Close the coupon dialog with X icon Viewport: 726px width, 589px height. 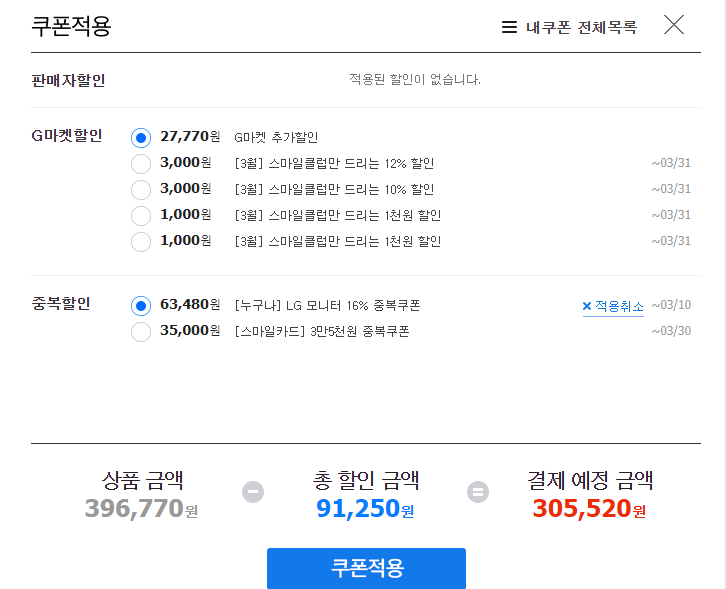coord(674,25)
